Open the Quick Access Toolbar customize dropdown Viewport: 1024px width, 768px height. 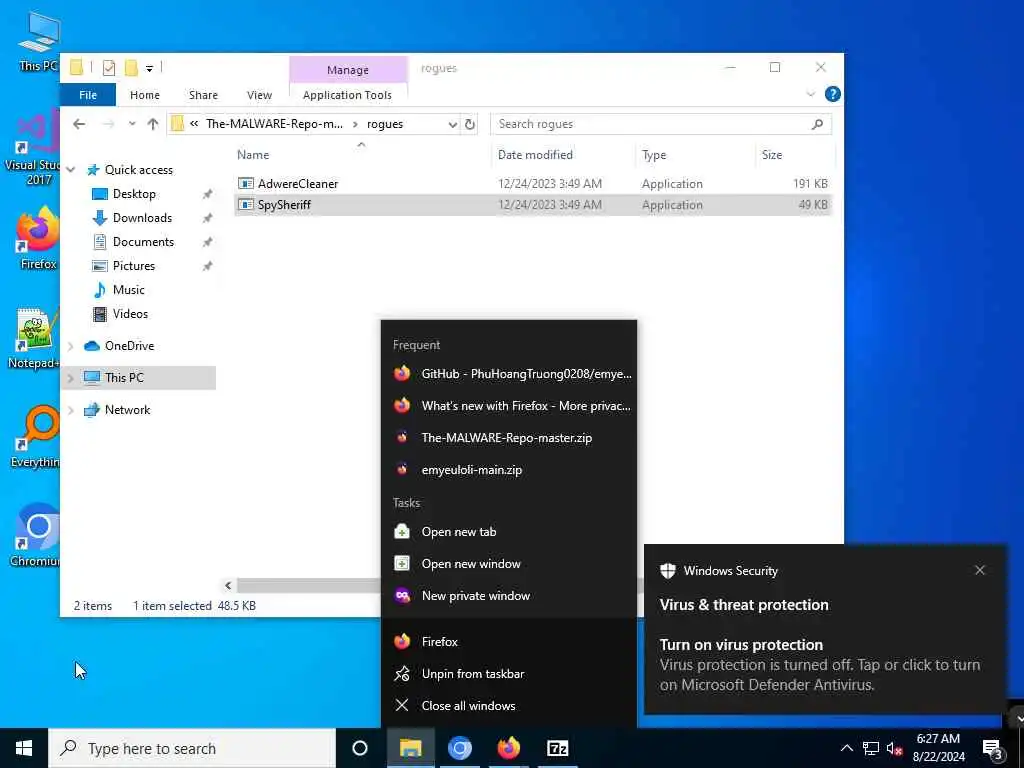[149, 68]
